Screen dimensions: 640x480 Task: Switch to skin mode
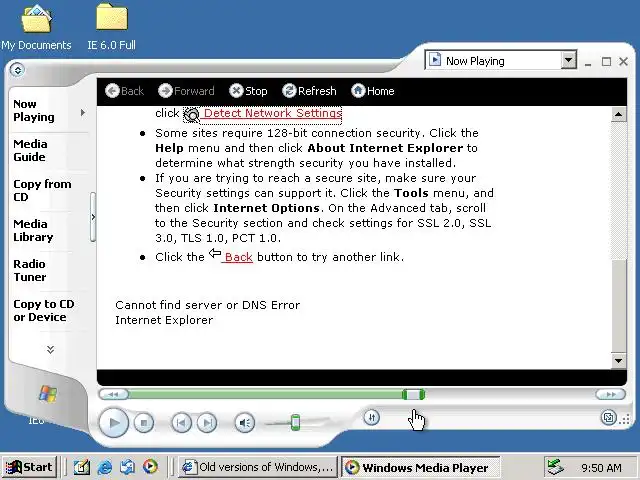click(609, 418)
